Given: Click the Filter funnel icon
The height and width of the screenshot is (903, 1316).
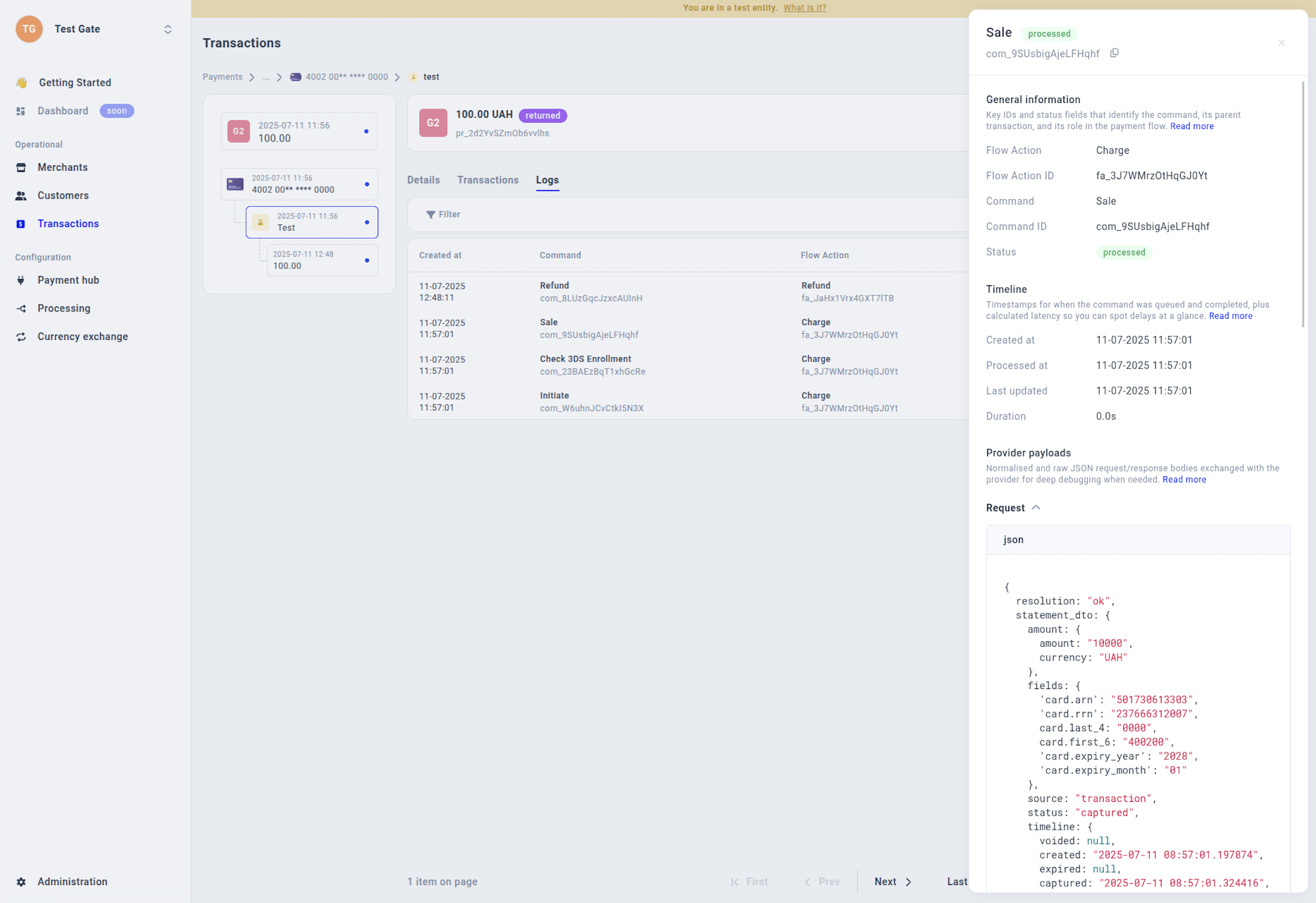Looking at the screenshot, I should (x=430, y=215).
